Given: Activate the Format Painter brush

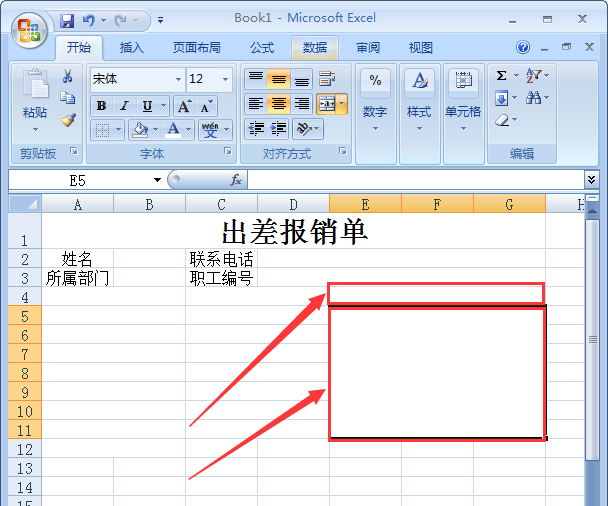Looking at the screenshot, I should coord(68,120).
